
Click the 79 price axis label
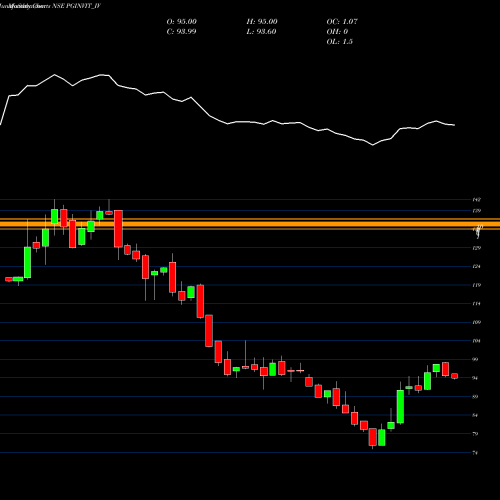tap(475, 434)
